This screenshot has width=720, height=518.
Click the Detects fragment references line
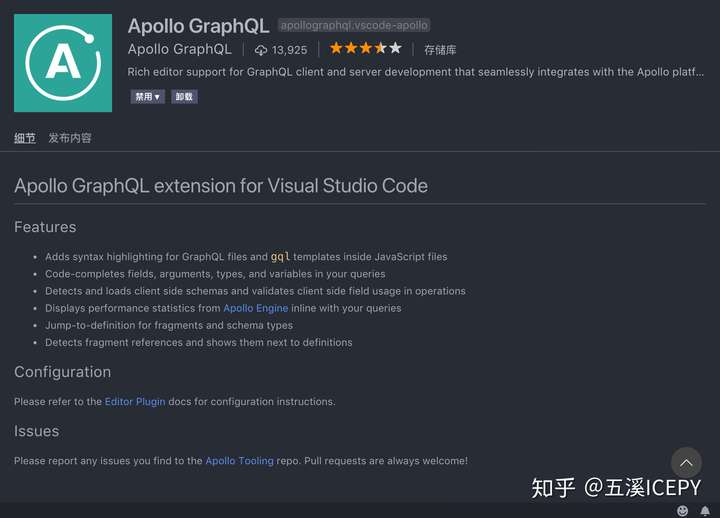click(x=198, y=343)
